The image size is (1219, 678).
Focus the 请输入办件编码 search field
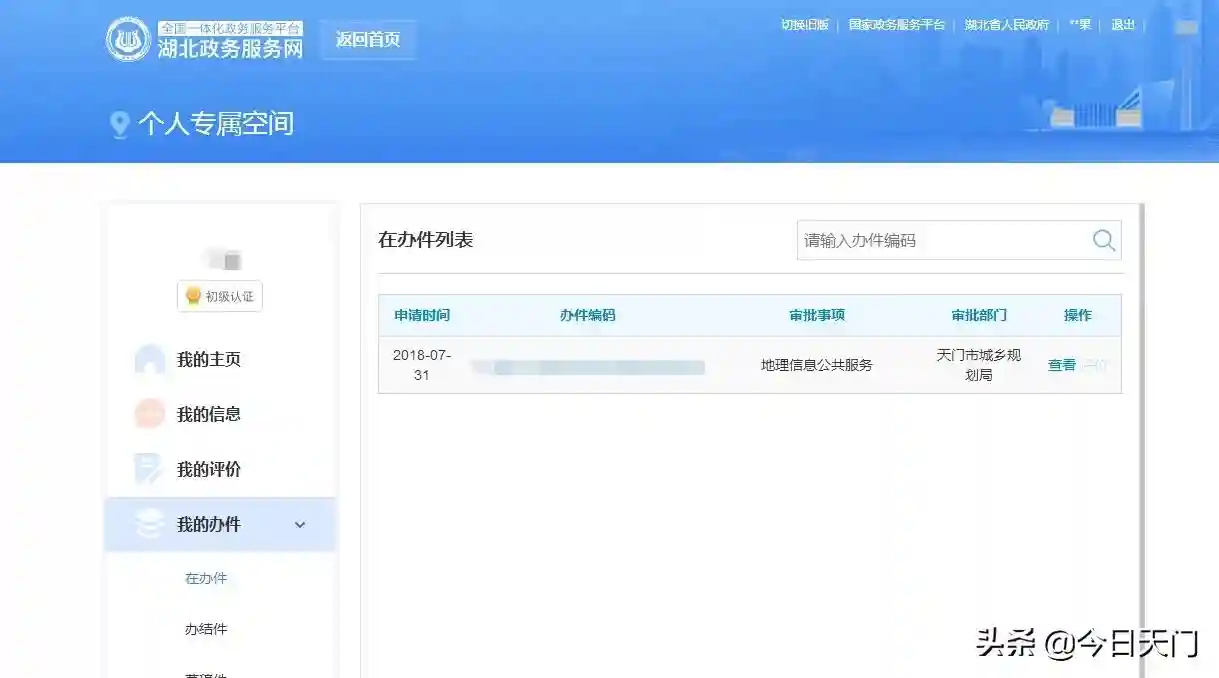point(940,240)
